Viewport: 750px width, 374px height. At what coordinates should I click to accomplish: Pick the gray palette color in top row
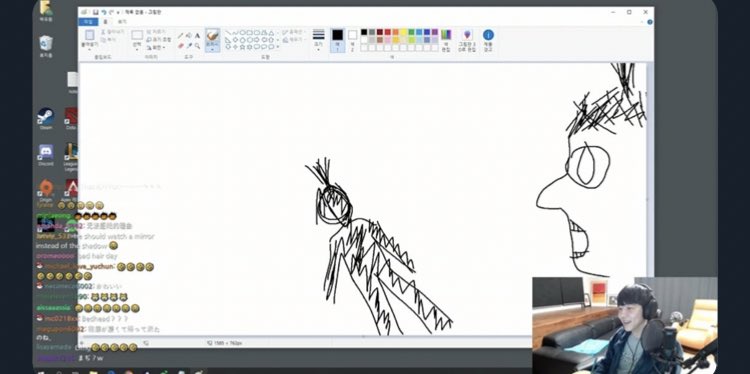pos(372,32)
